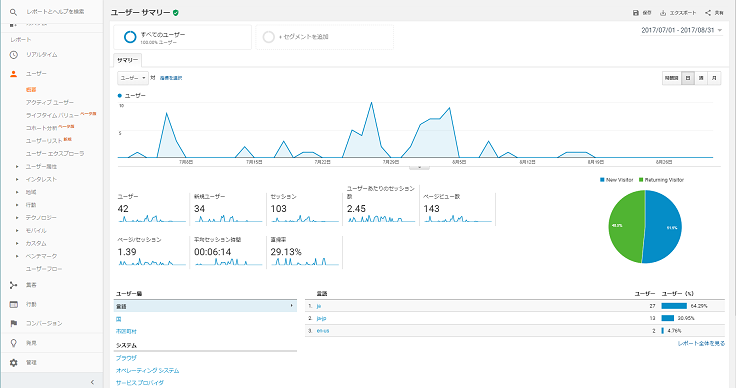This screenshot has width=736, height=388.
Task: Open the date range dropdown
Action: [682, 30]
